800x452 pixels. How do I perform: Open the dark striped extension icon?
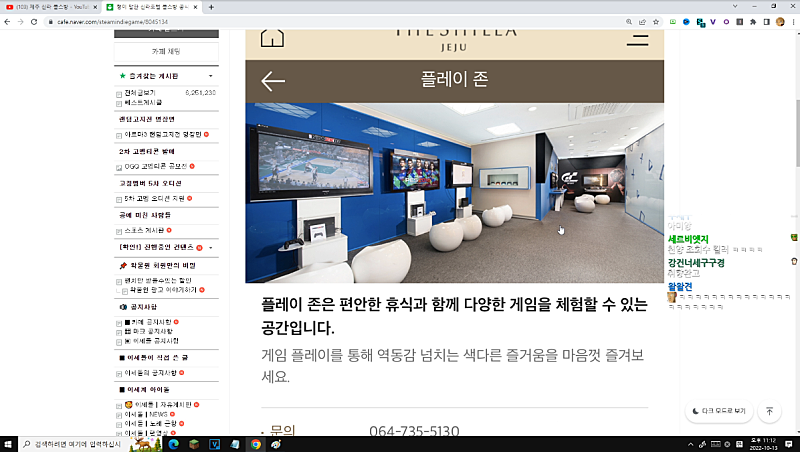739,22
